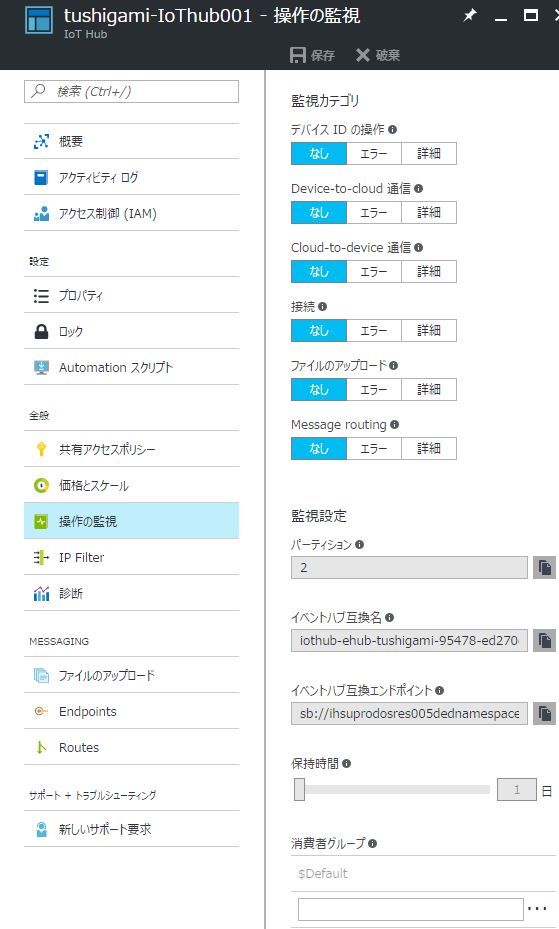559x929 pixels.
Task: Click the info icon next to Message routing
Action: coord(394,424)
